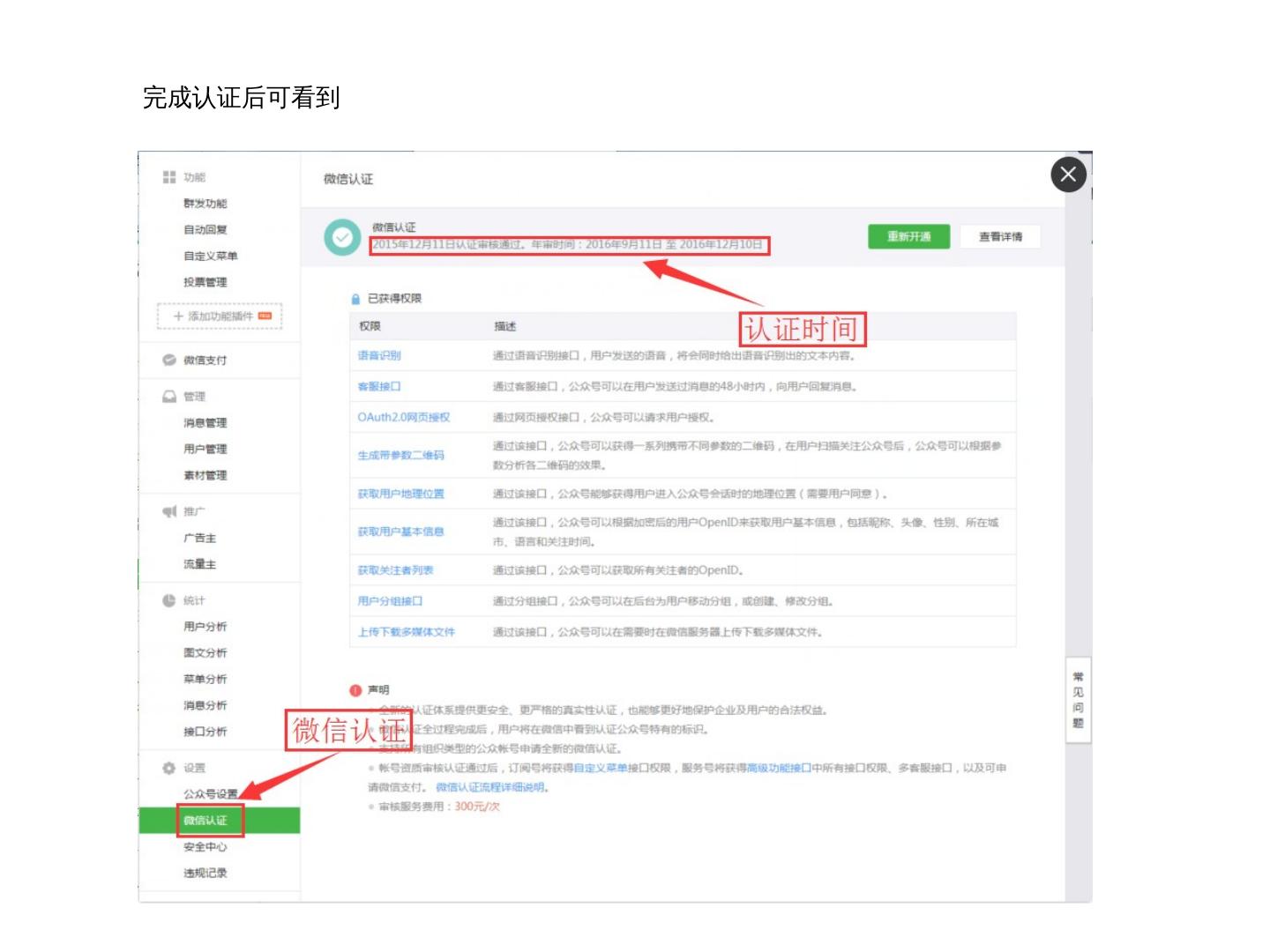Click the 添加功能插件 button

click(220, 316)
